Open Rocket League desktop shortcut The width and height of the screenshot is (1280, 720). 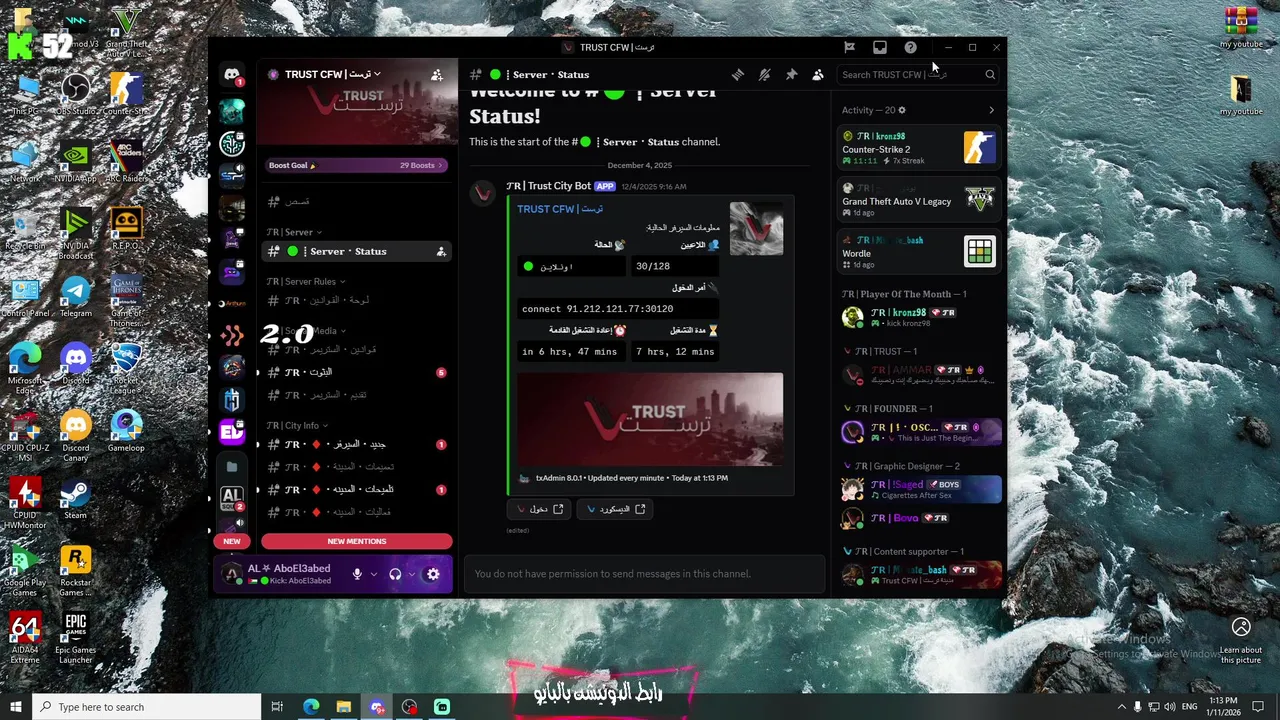pyautogui.click(x=125, y=365)
